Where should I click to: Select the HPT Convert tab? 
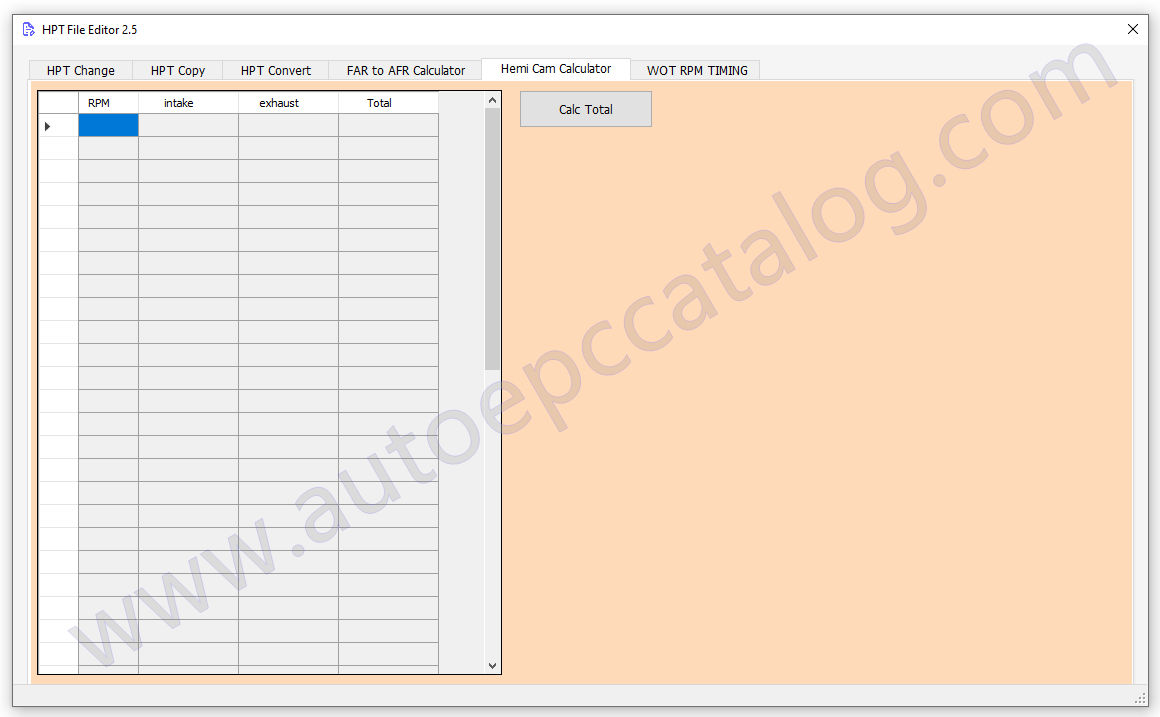(276, 70)
